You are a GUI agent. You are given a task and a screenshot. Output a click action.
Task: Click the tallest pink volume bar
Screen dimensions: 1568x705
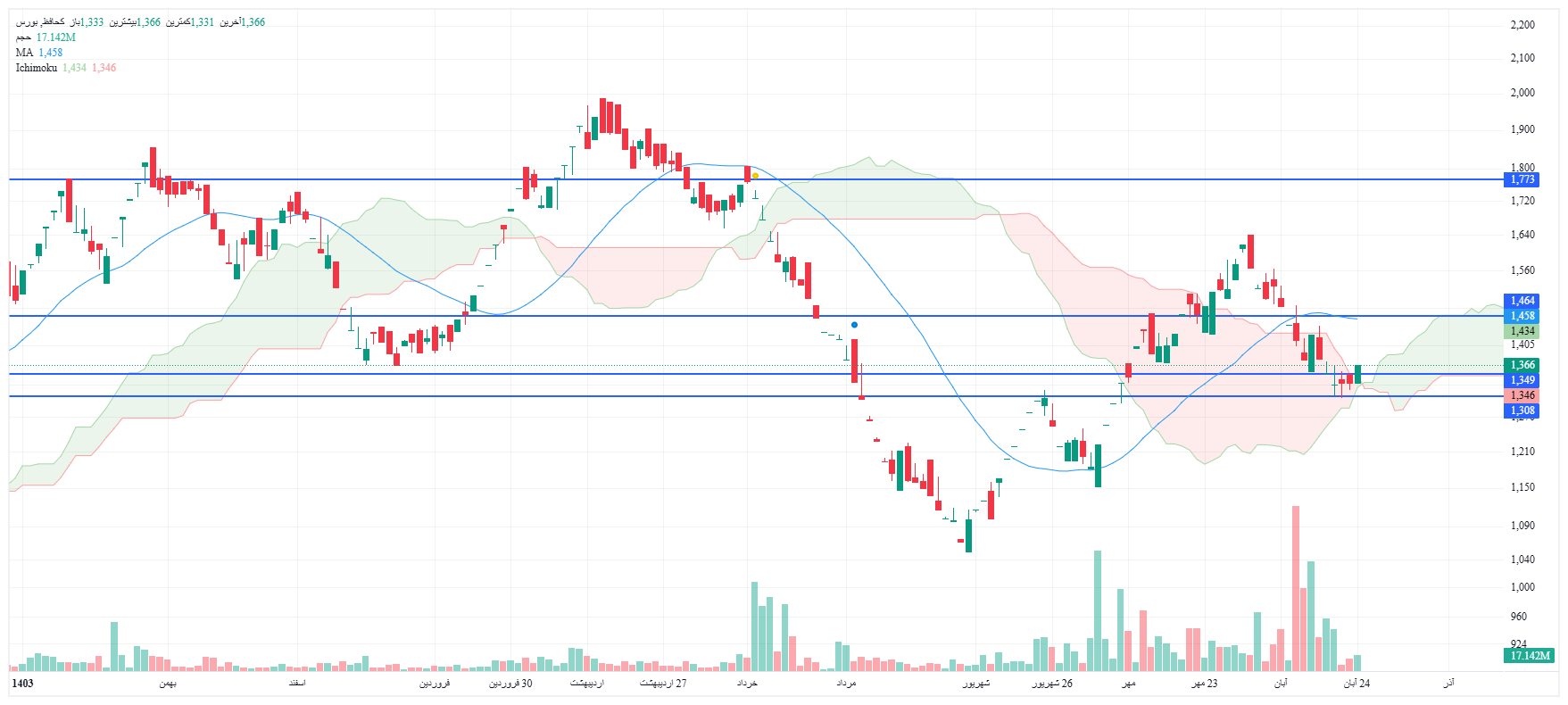(x=1296, y=589)
